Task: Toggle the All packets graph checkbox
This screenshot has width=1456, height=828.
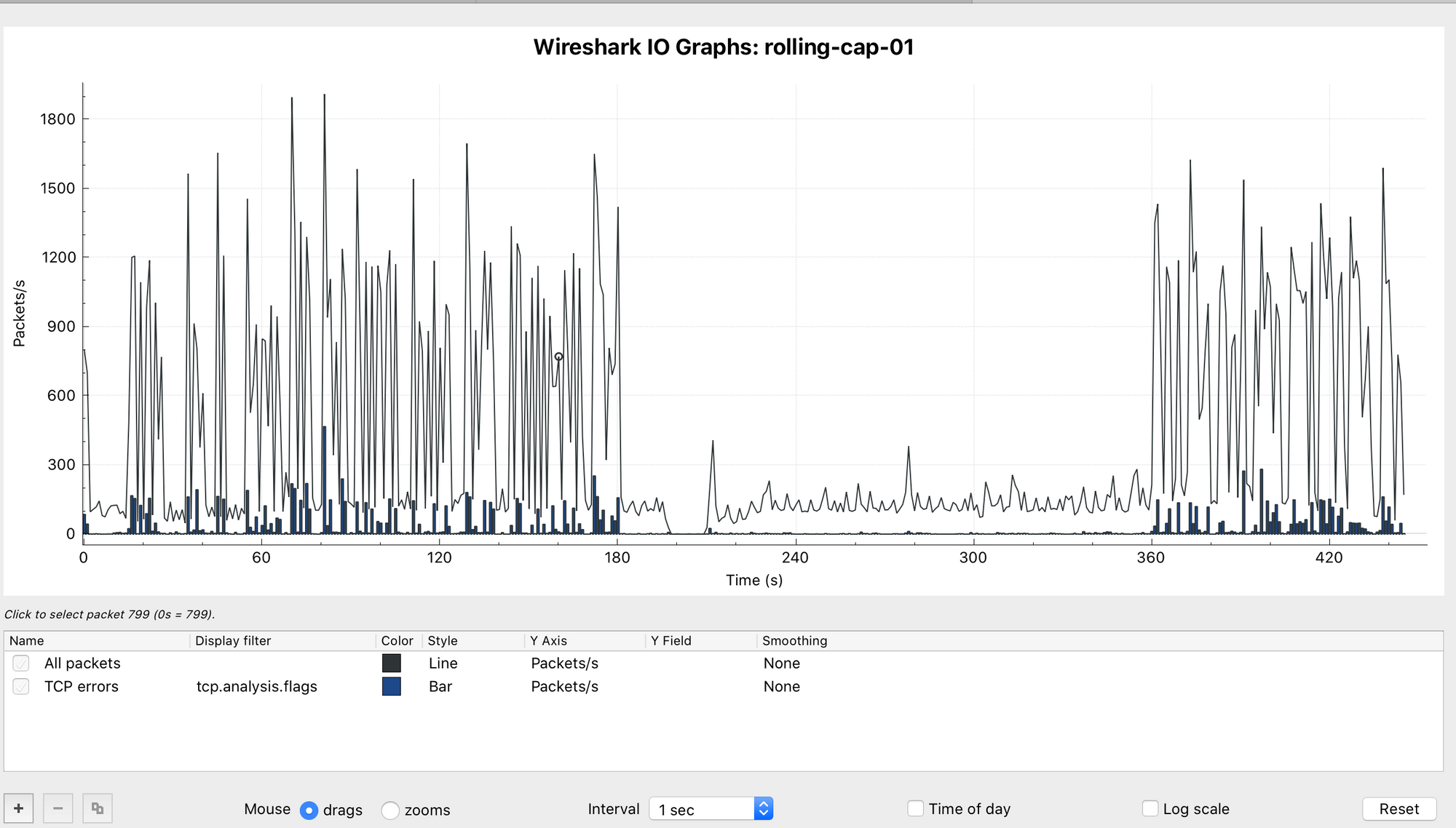Action: click(x=21, y=663)
